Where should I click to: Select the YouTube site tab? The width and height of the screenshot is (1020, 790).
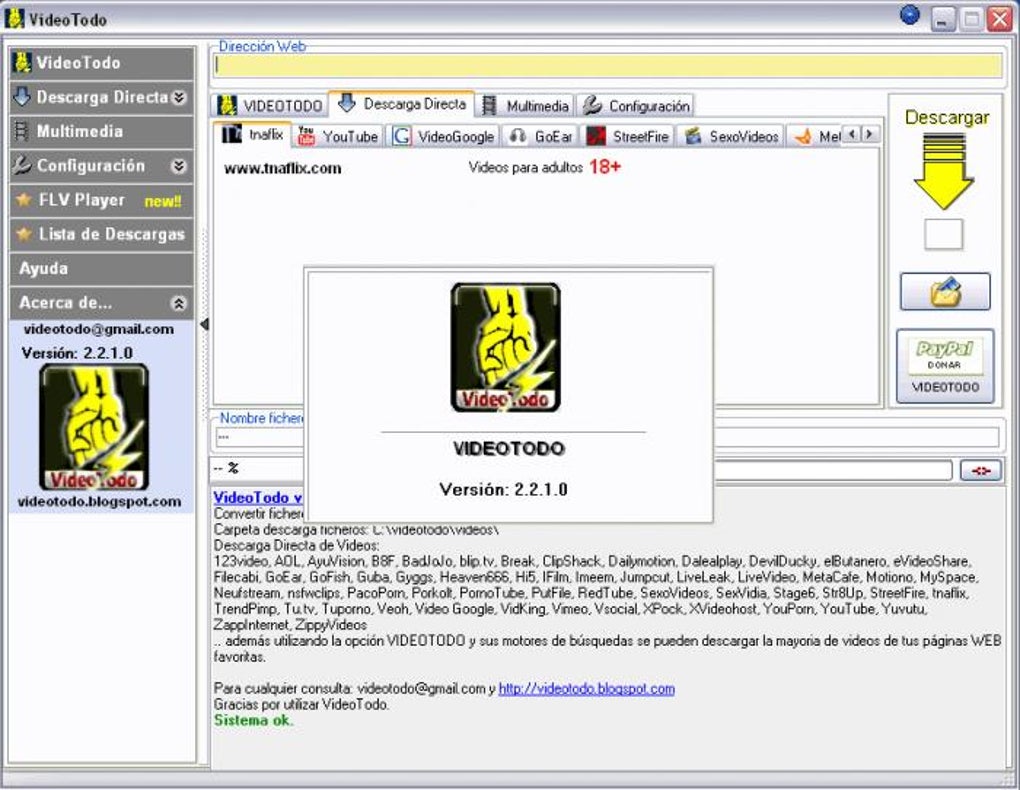coord(338,137)
